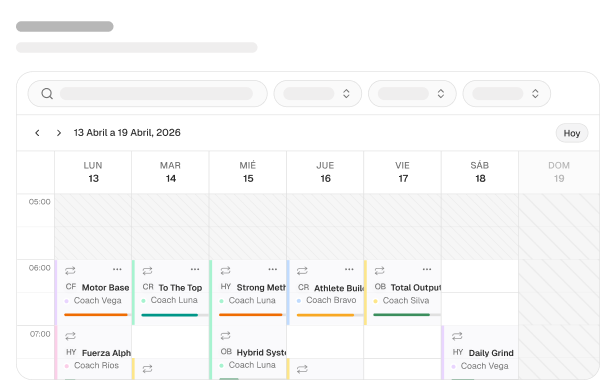Click the 07:00 time label
The image size is (600, 380).
point(40,334)
